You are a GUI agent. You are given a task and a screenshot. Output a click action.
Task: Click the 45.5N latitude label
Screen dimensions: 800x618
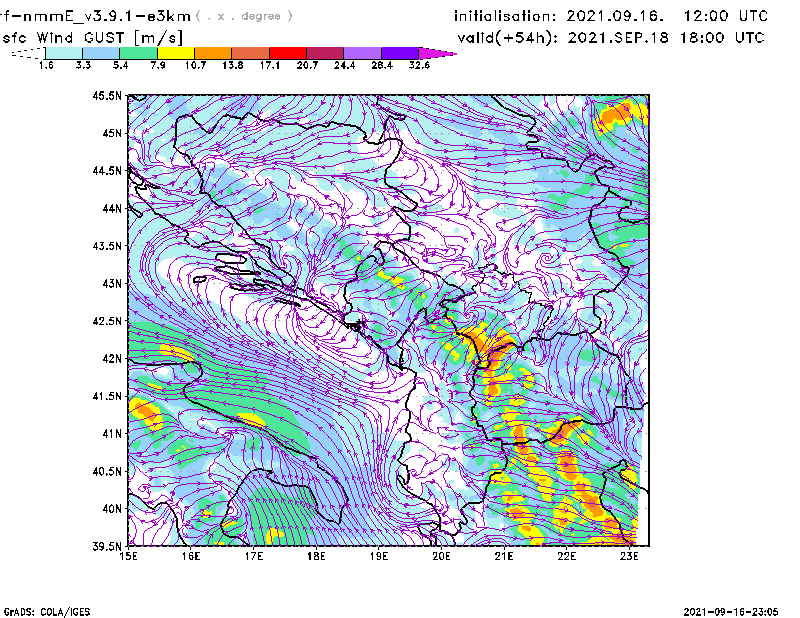click(x=108, y=95)
